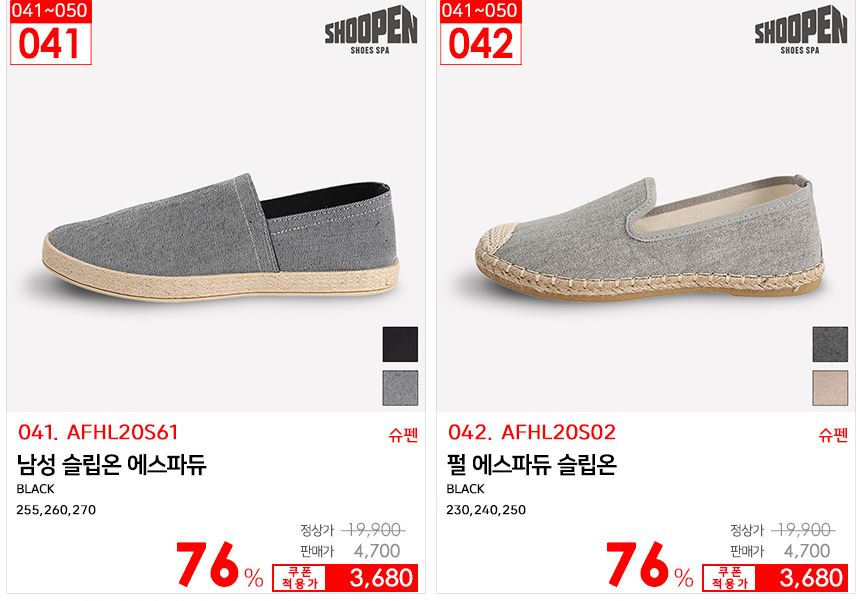Image resolution: width=856 pixels, height=601 pixels.
Task: Click the SHOOPEN logo on product 042
Action: [801, 30]
